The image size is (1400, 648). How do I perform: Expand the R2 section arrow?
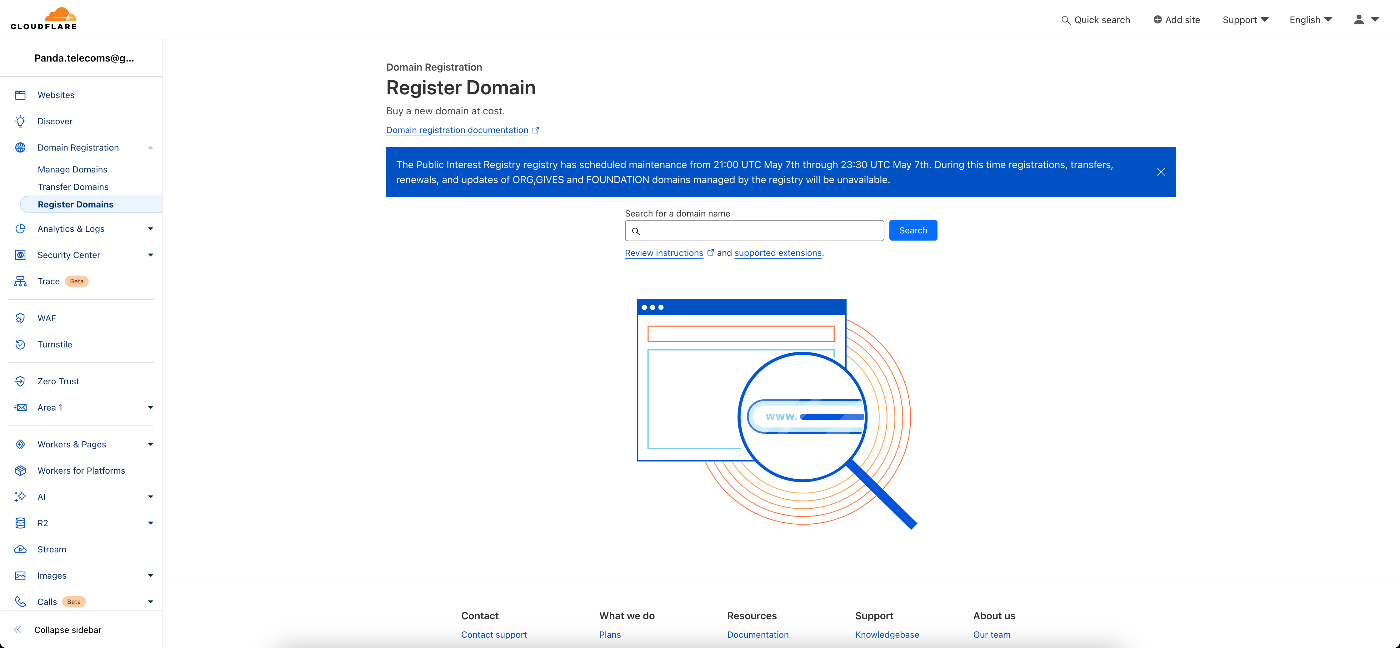click(x=150, y=523)
